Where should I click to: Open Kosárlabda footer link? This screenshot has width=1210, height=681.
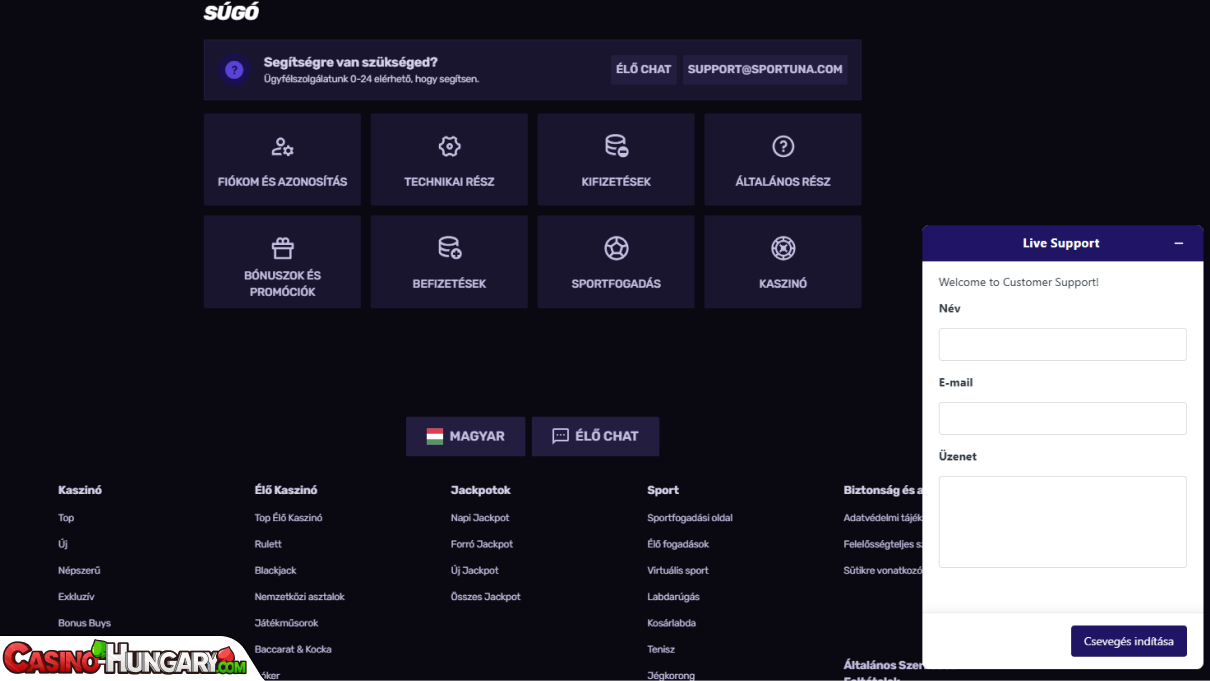[671, 623]
